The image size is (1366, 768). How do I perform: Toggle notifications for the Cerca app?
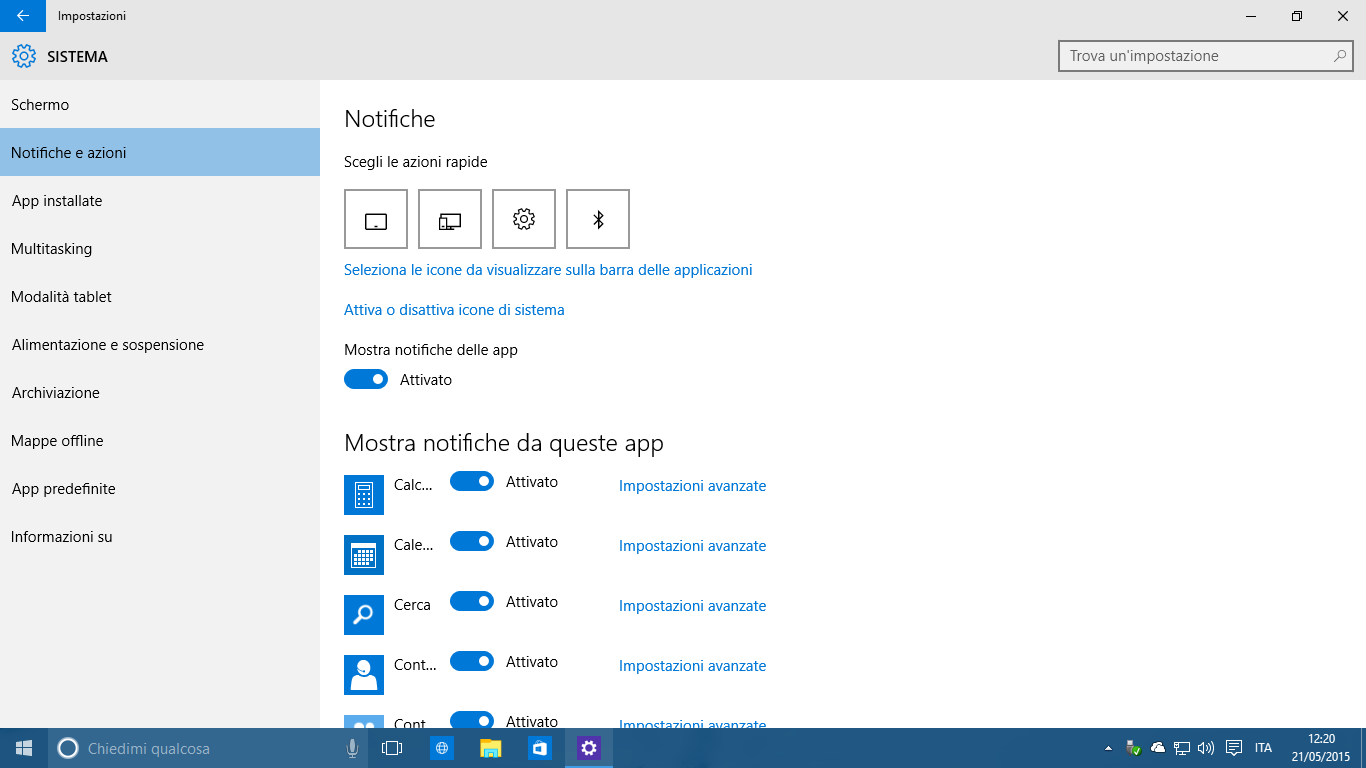coord(472,602)
